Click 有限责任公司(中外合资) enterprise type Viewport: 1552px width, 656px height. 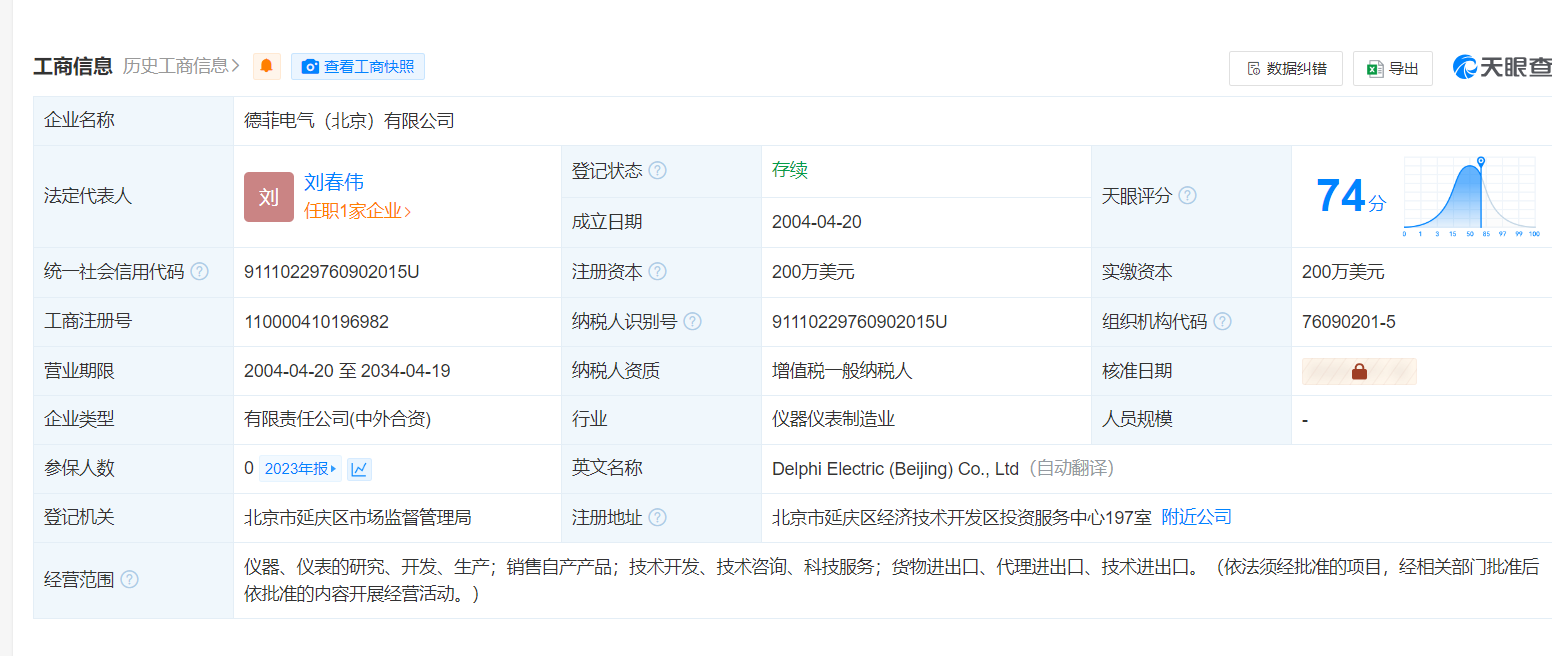338,420
